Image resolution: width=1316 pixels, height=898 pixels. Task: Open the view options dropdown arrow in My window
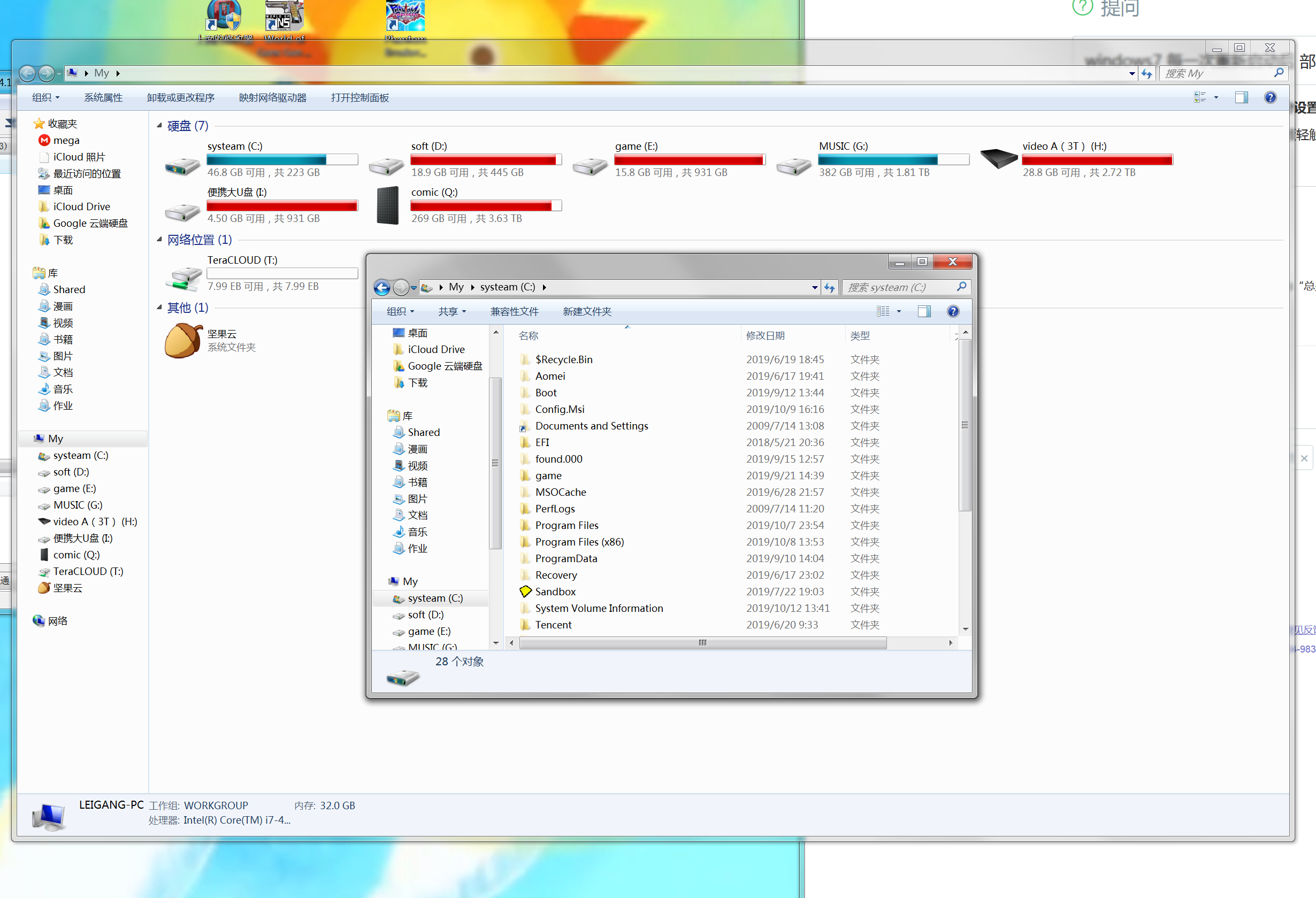[x=1216, y=97]
